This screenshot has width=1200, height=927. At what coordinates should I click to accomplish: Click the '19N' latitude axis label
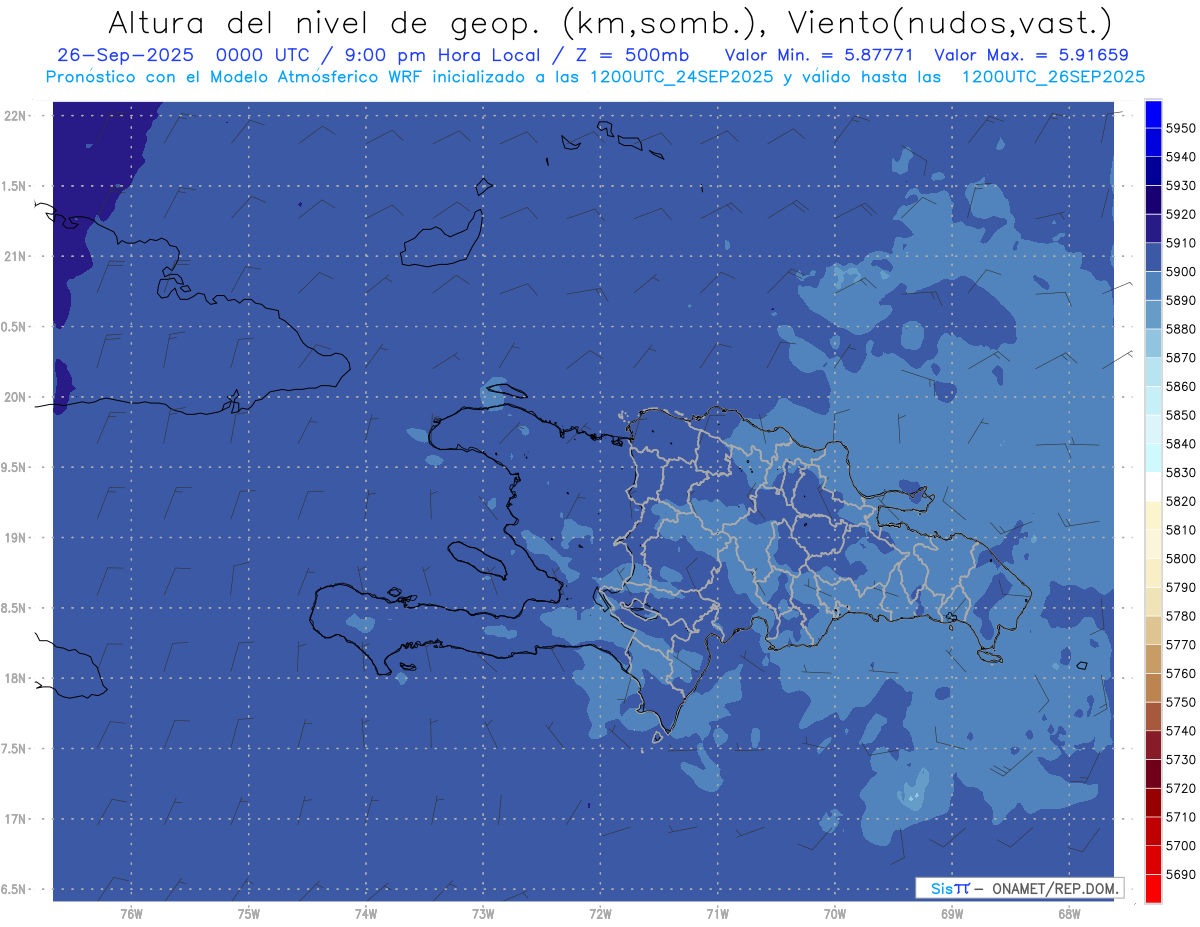click(x=15, y=538)
